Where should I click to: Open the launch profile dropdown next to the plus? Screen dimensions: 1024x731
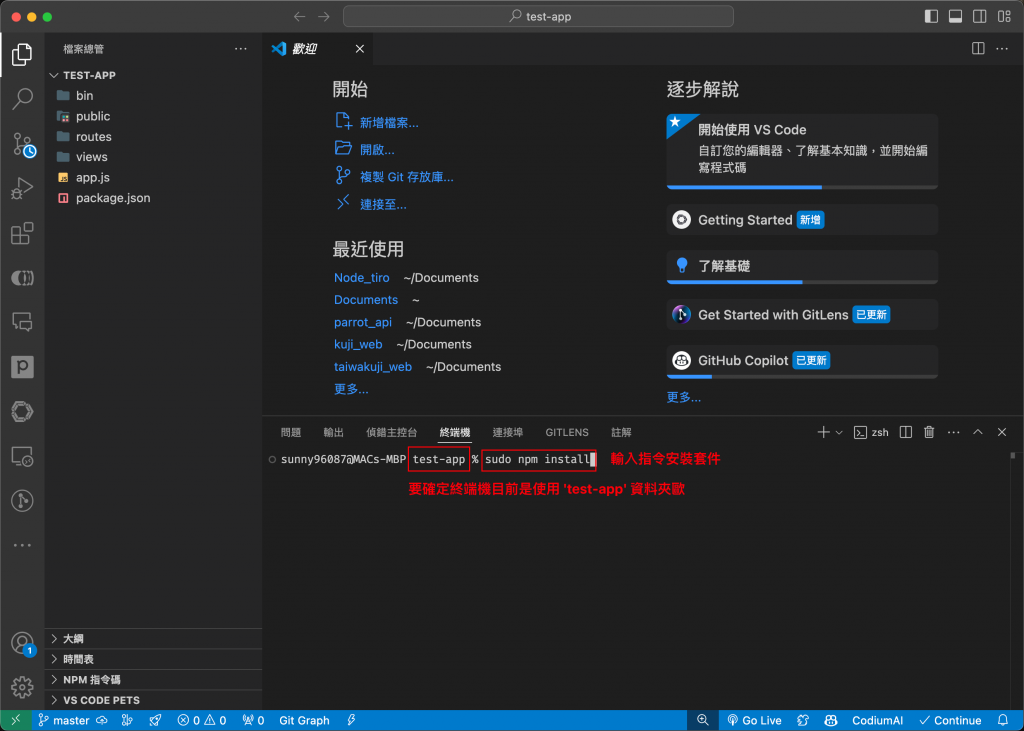click(839, 432)
